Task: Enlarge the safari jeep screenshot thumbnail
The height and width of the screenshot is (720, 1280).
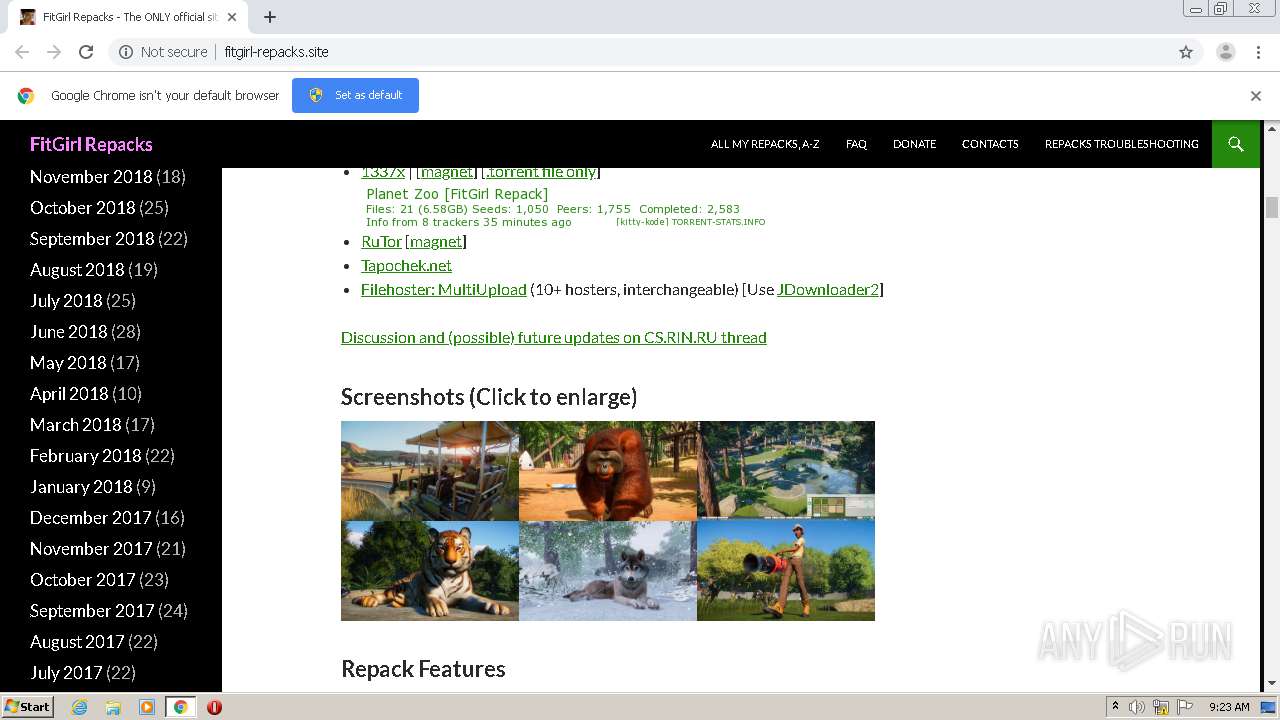Action: (x=430, y=471)
